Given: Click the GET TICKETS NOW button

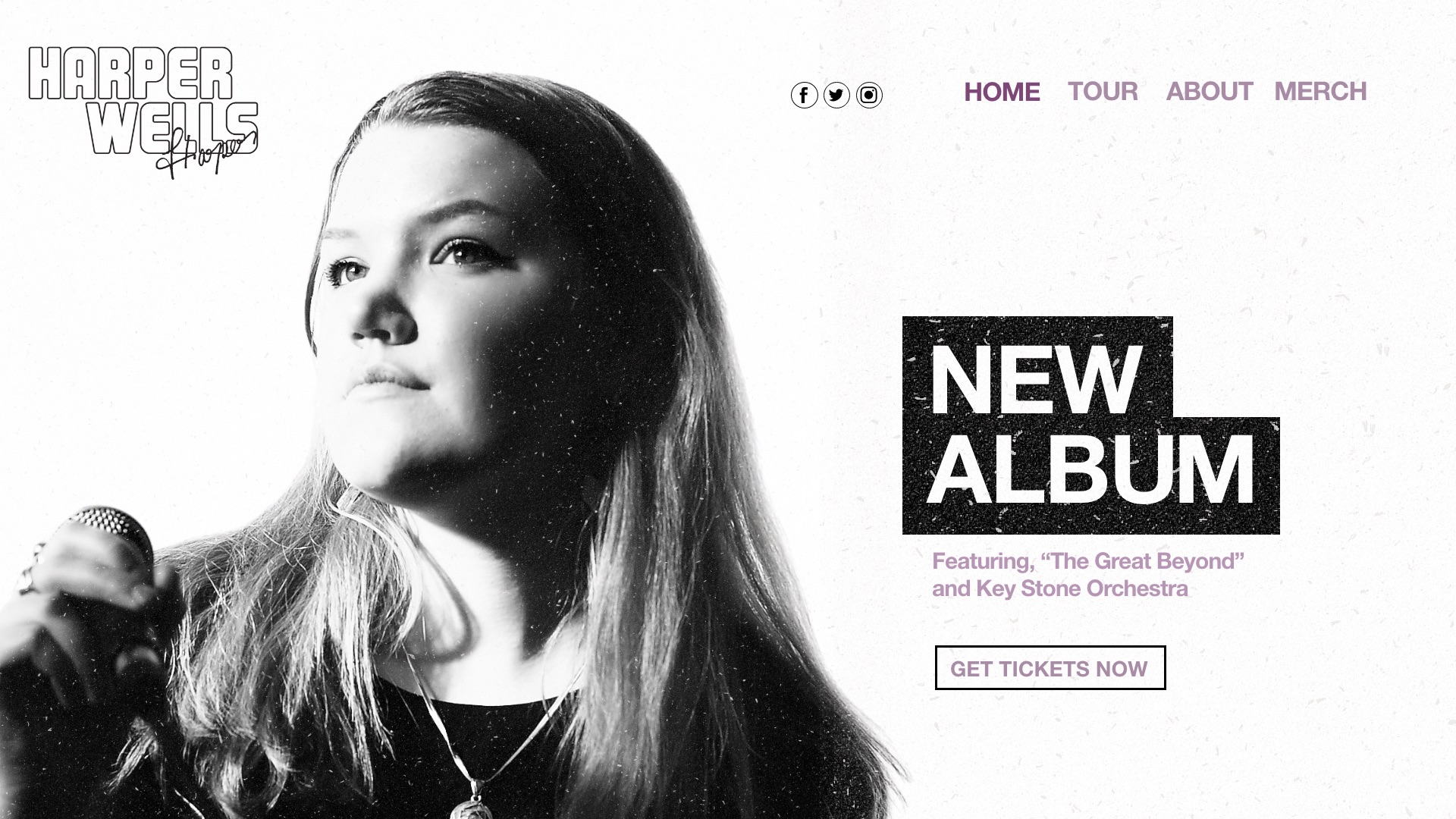Looking at the screenshot, I should pyautogui.click(x=1050, y=668).
